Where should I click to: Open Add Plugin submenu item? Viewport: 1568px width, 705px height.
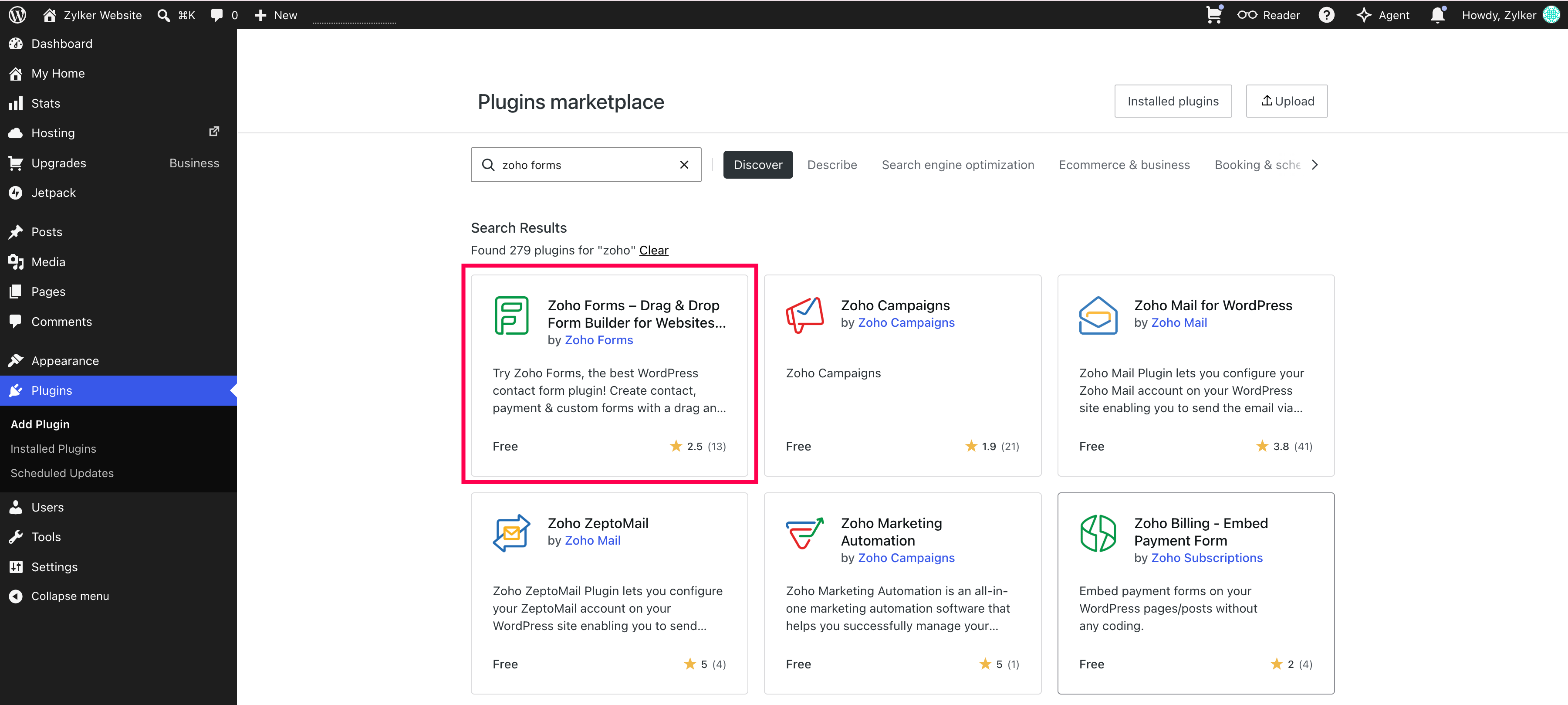(40, 424)
